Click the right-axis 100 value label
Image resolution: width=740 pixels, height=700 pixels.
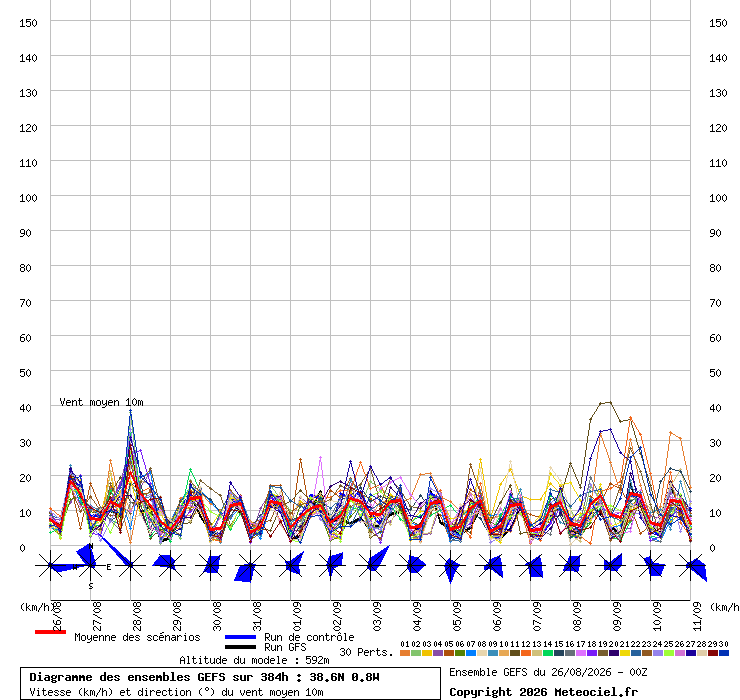click(718, 198)
